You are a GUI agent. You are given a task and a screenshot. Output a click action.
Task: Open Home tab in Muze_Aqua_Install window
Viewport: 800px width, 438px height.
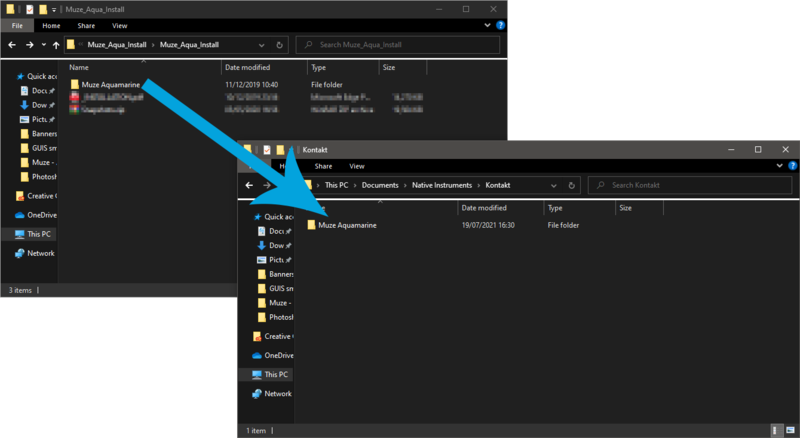click(51, 26)
